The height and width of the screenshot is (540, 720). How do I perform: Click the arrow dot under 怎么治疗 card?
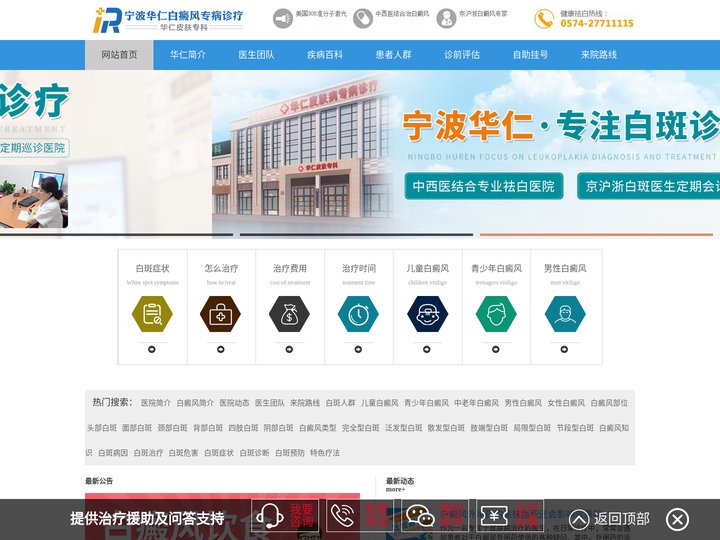coord(220,349)
